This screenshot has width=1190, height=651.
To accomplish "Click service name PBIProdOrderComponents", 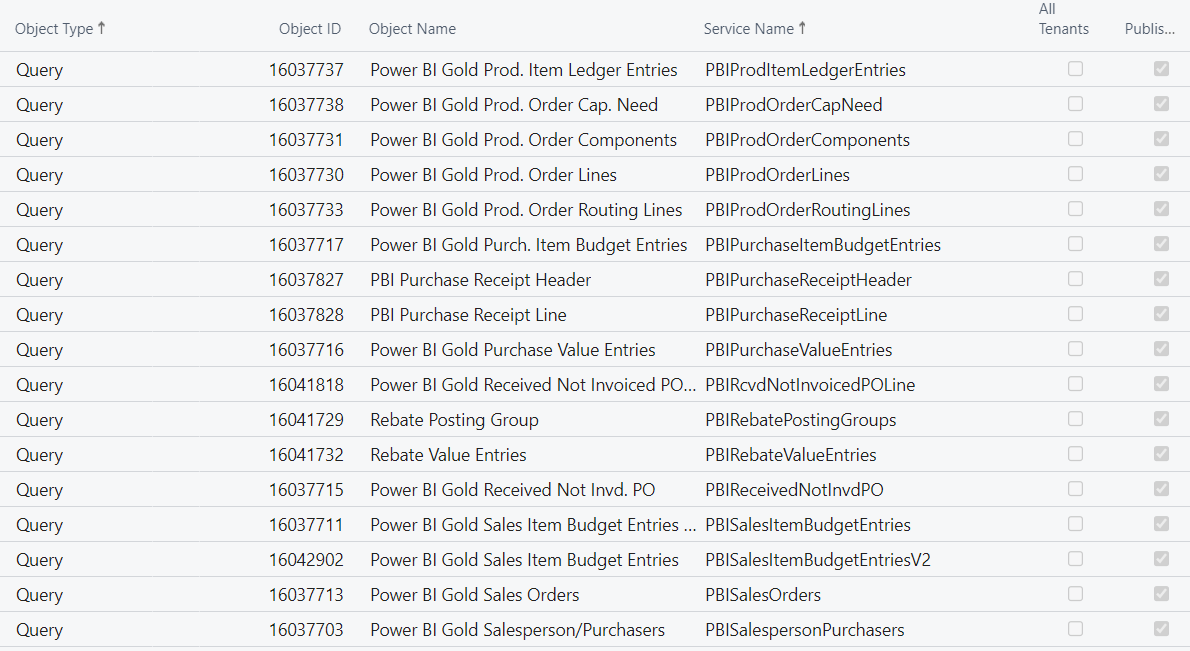I will click(x=808, y=140).
